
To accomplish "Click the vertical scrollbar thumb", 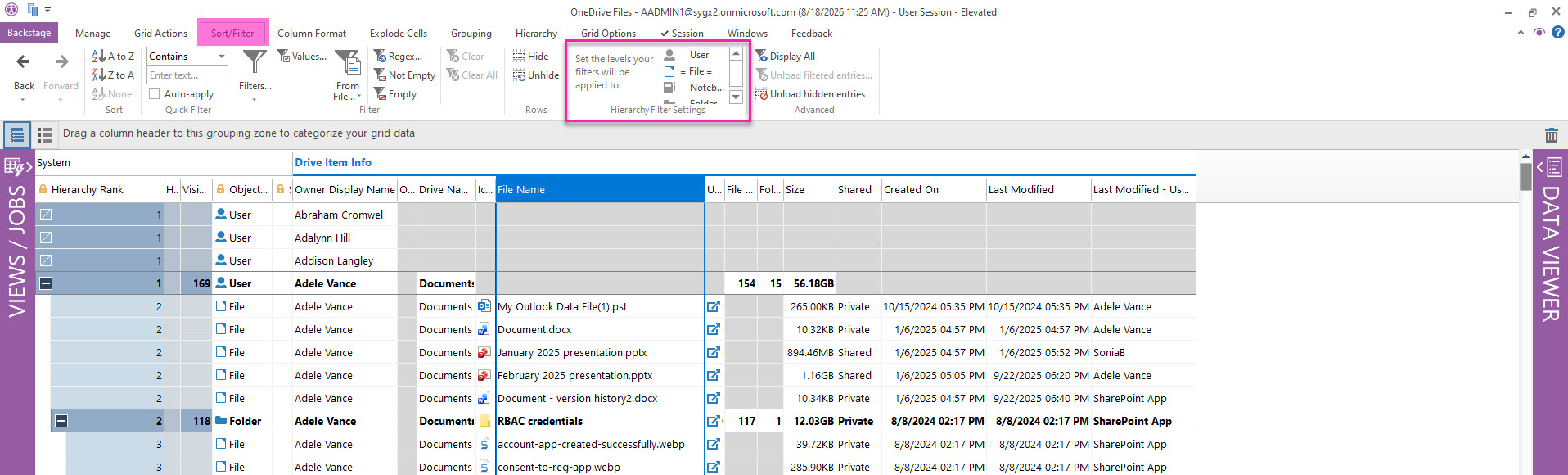I will [x=1525, y=177].
